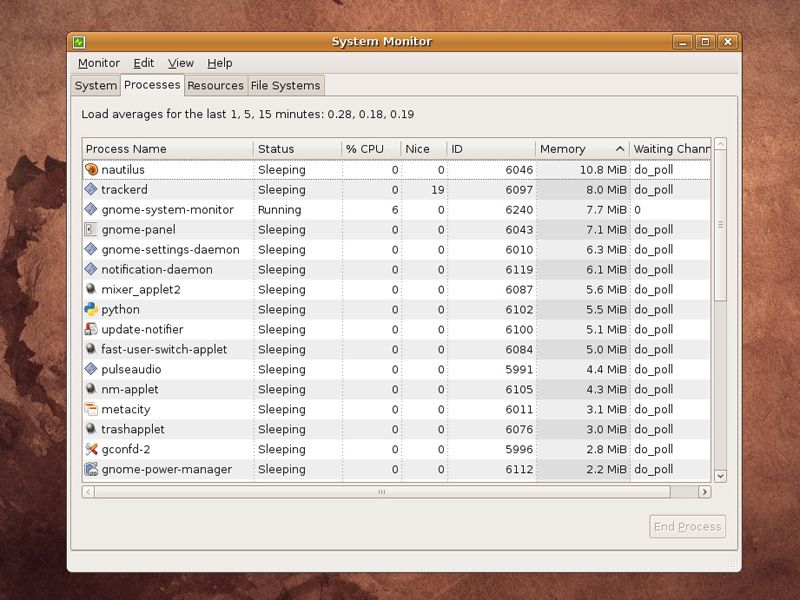Screen dimensions: 800x600
Task: Select the trackerd diamond icon
Action: tap(90, 189)
